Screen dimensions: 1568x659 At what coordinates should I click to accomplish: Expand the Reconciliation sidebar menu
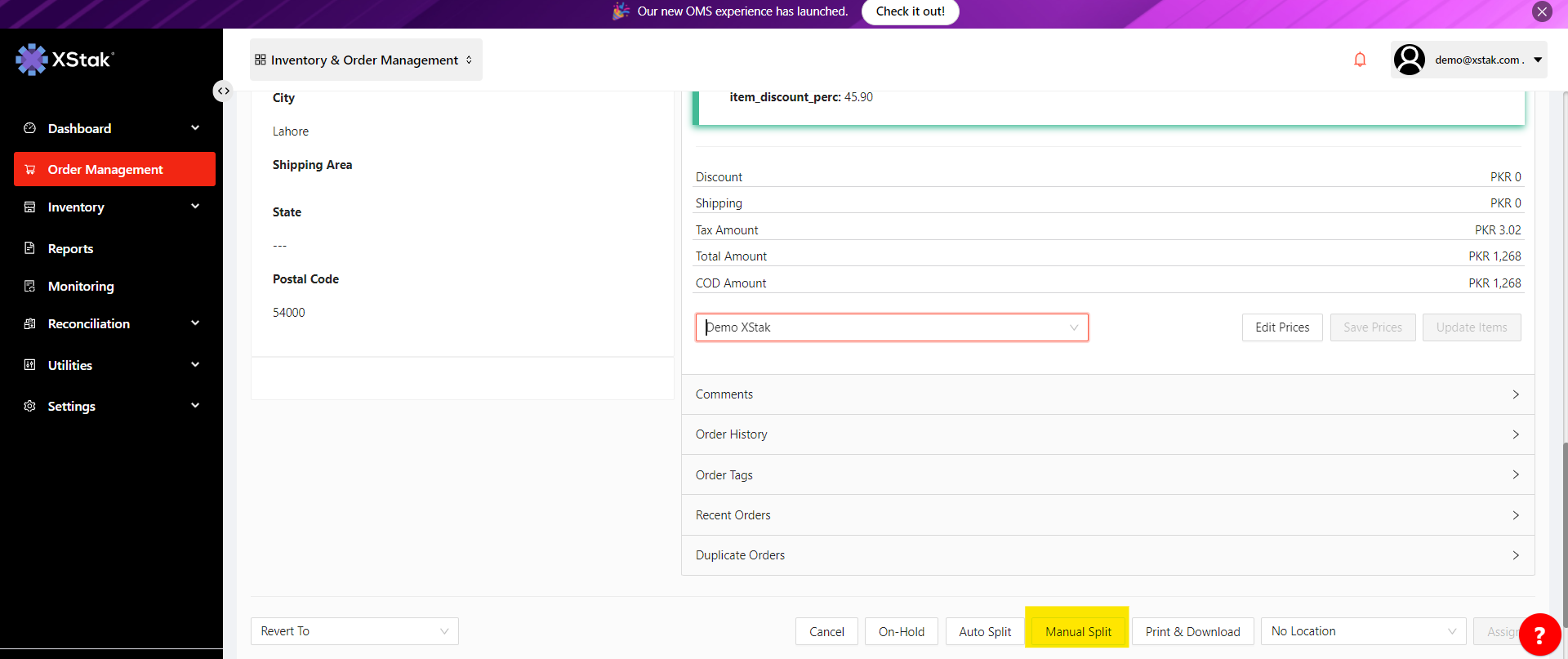(x=114, y=323)
